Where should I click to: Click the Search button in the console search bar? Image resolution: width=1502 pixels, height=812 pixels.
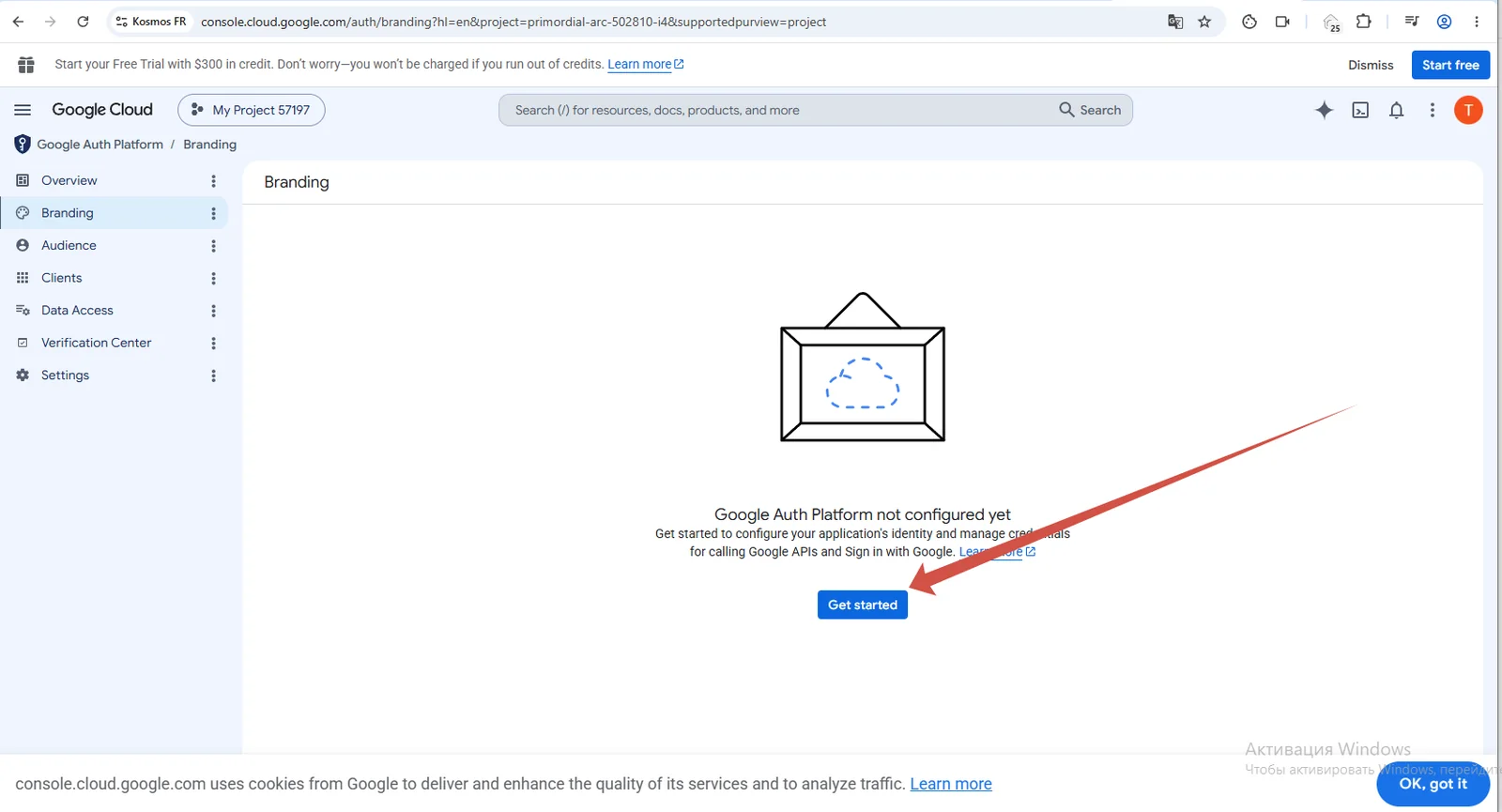[x=1091, y=110]
